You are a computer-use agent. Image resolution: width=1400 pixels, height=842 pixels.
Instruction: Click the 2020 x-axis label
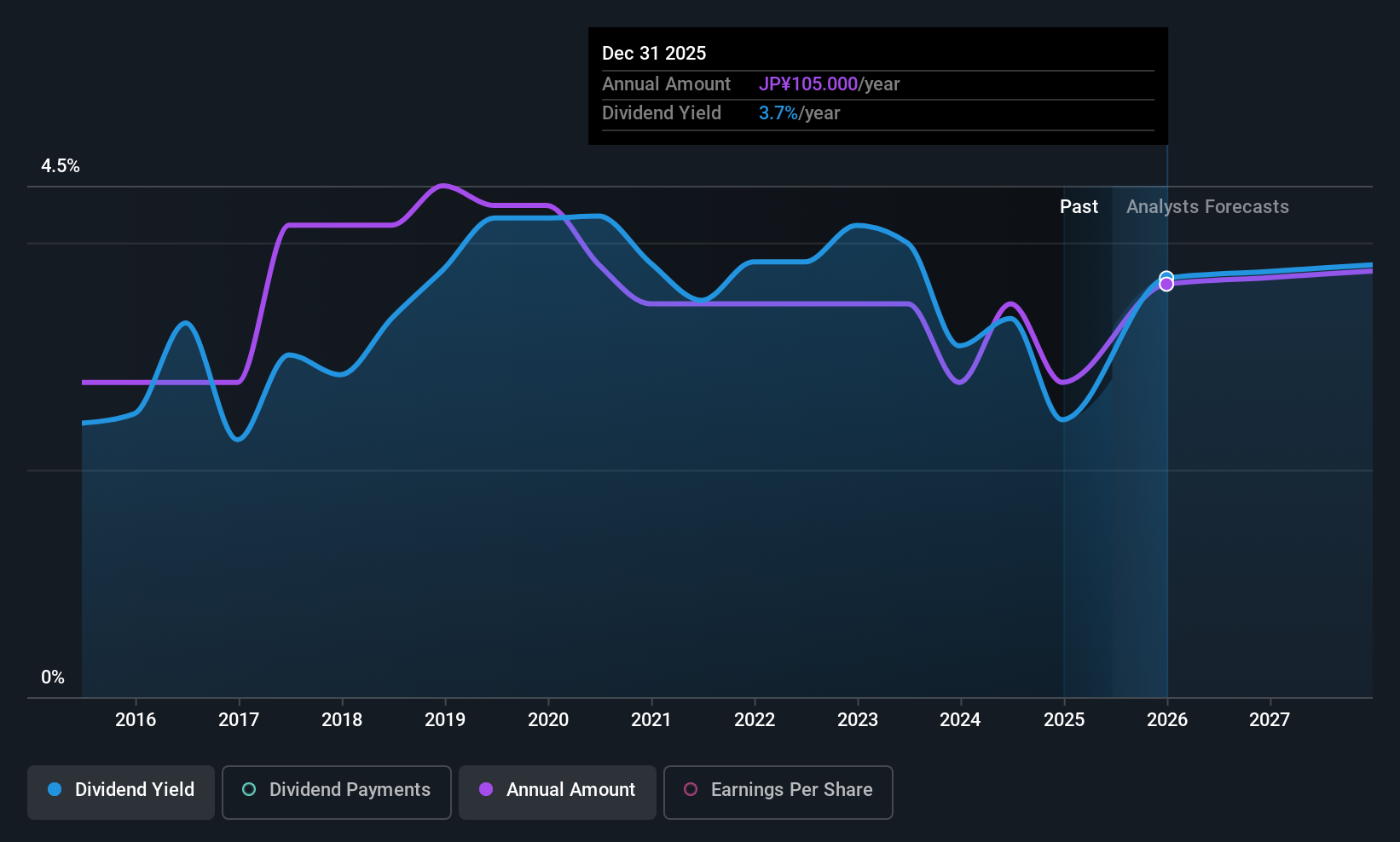point(548,720)
